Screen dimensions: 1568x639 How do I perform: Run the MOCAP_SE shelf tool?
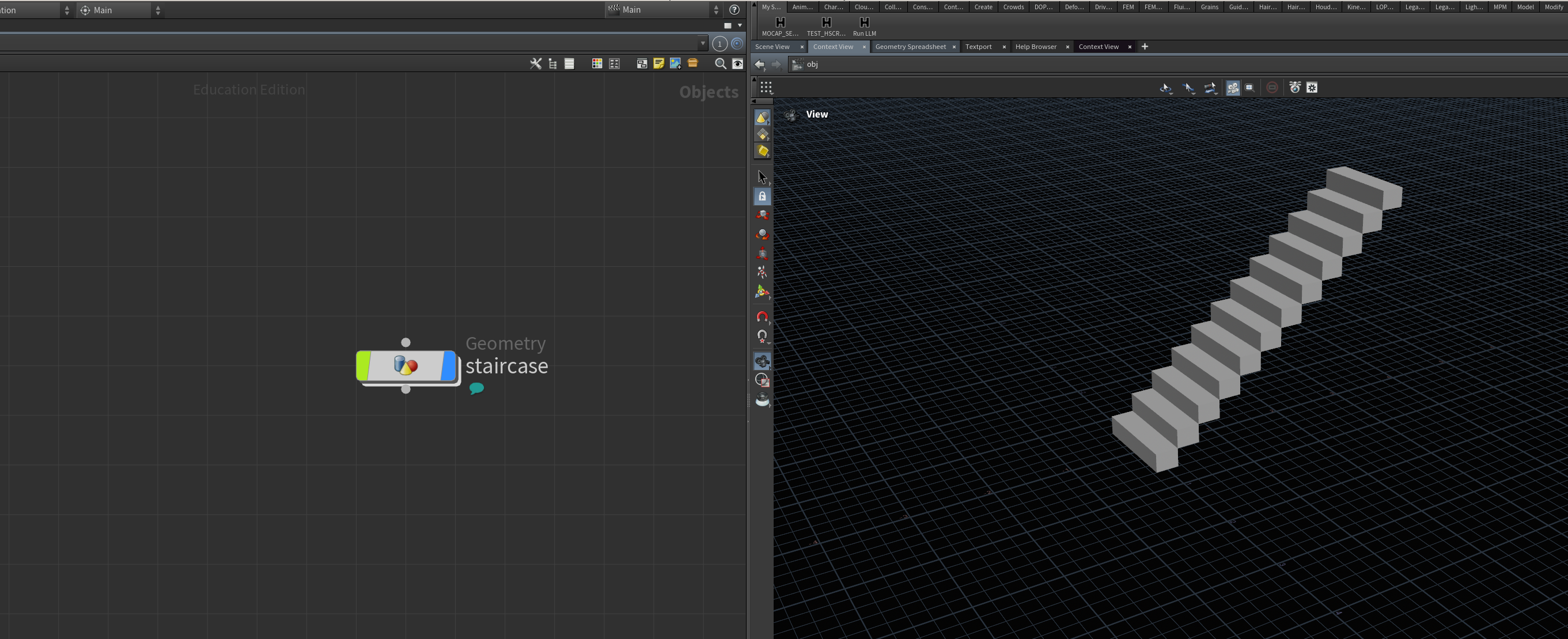point(780,26)
